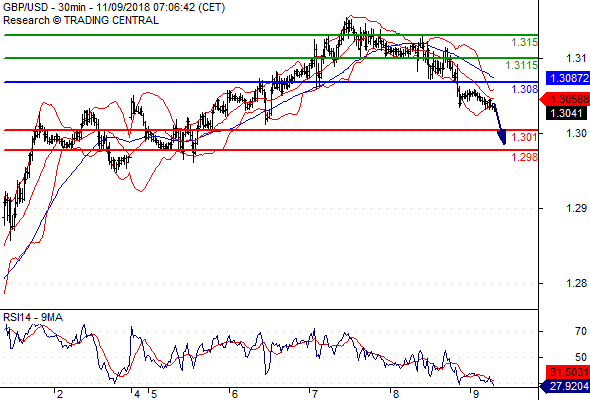Click the date axis label '7'
The width and height of the screenshot is (590, 400).
(x=315, y=394)
